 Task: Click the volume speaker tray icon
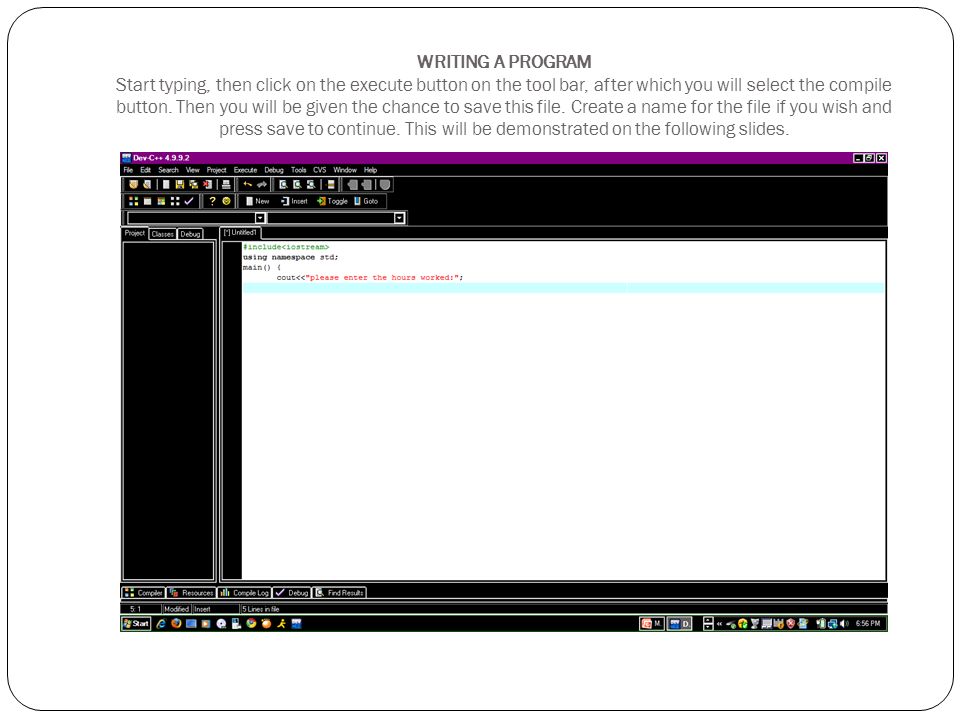844,624
